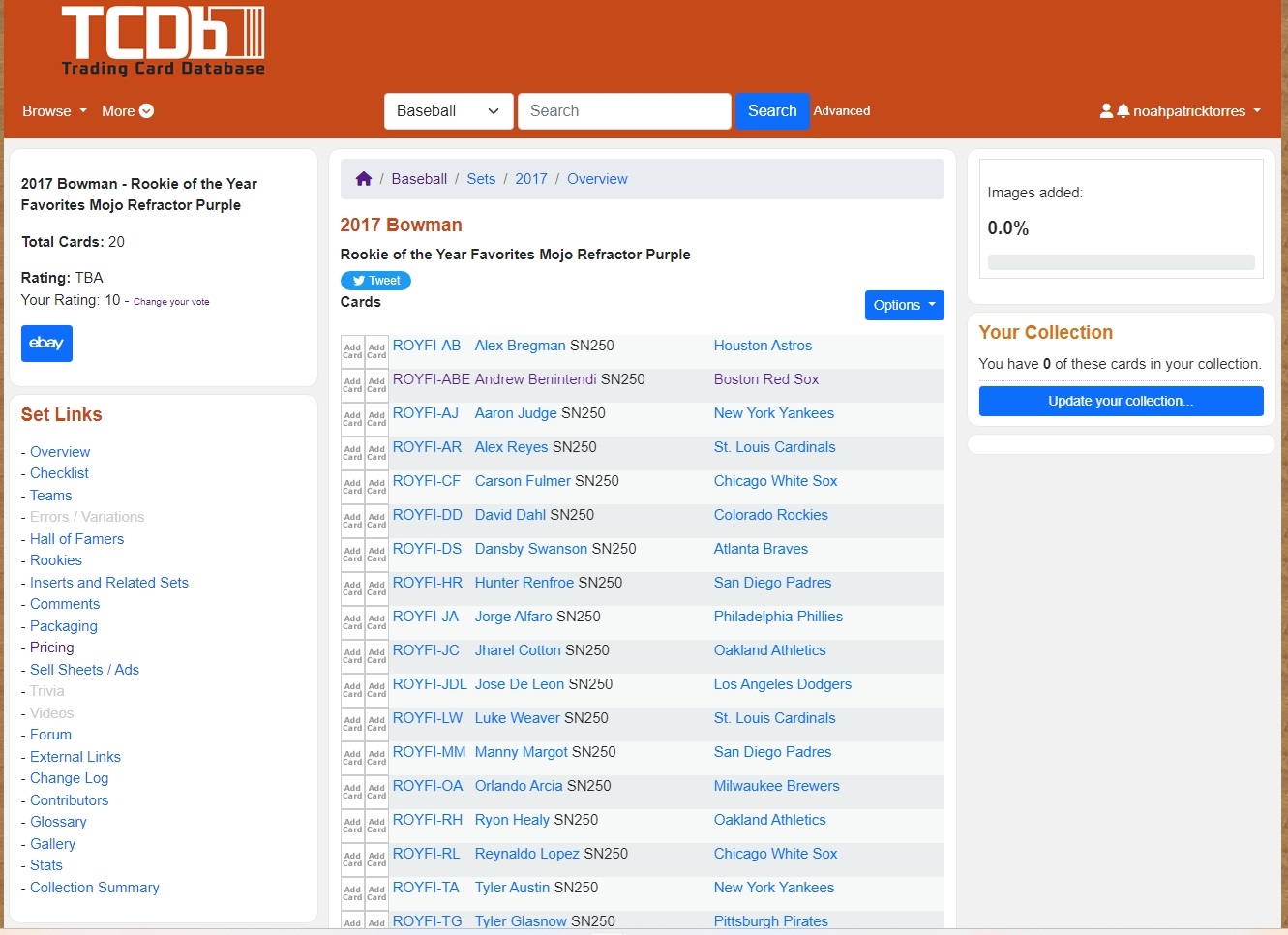Viewport: 1288px width, 935px height.
Task: Click the first Add Card icon for Manny Margot
Action: 352,758
